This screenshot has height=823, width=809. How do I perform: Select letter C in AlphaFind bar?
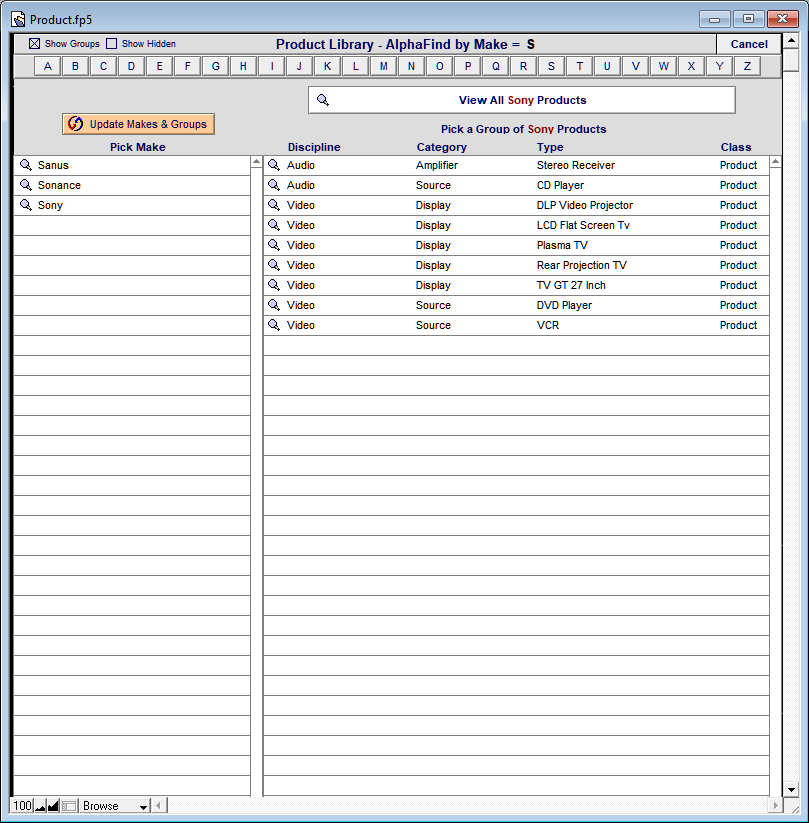coord(103,66)
